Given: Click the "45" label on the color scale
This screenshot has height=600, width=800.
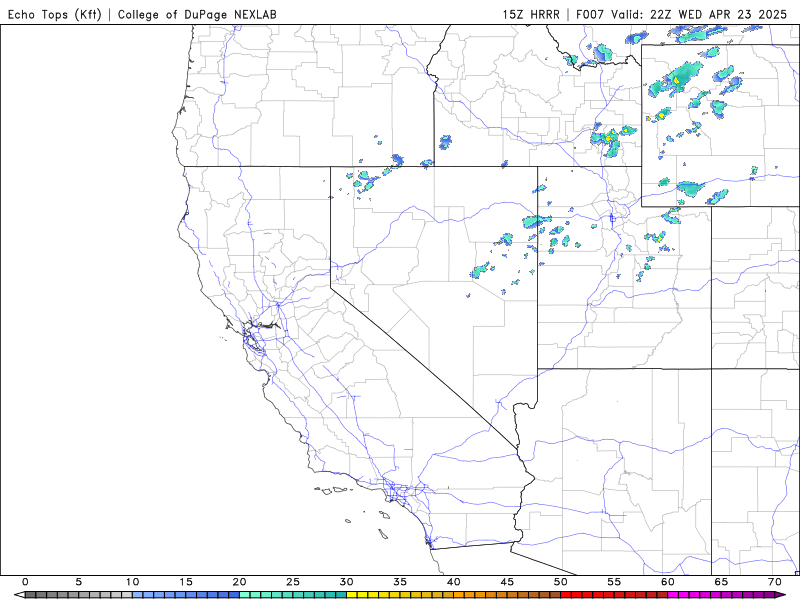Looking at the screenshot, I should tap(507, 582).
